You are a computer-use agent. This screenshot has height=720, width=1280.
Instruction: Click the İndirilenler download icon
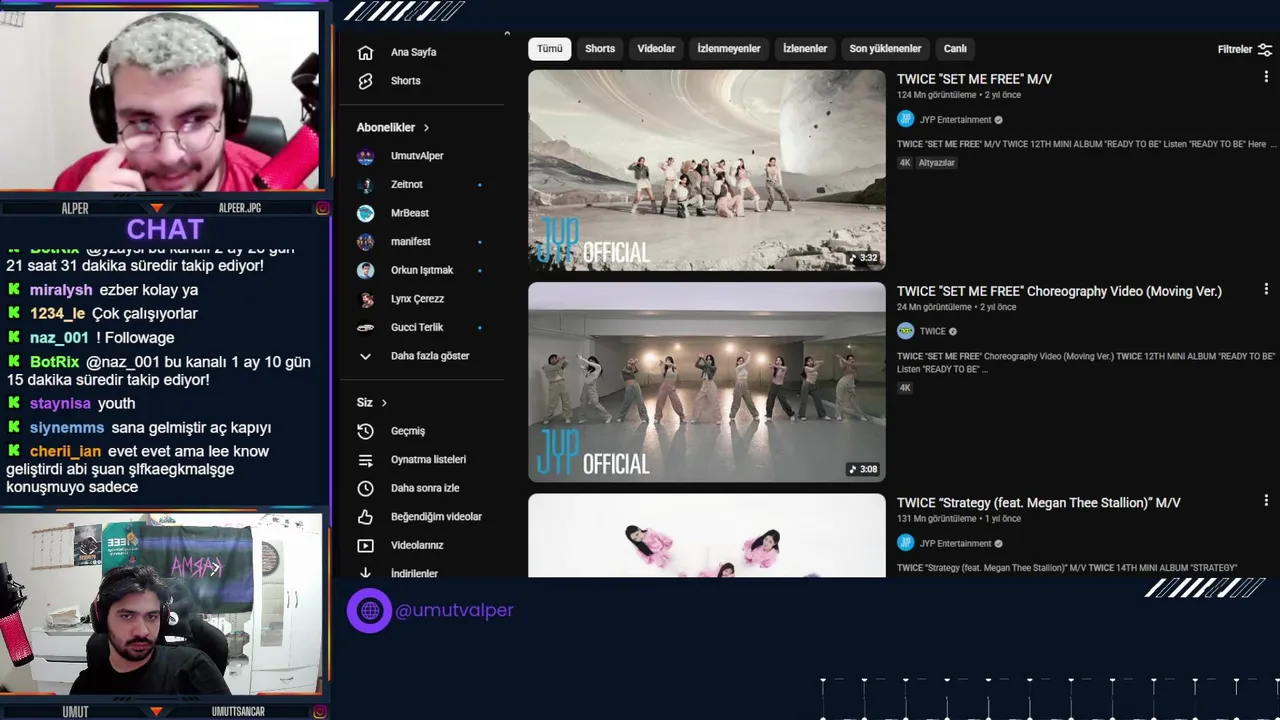pos(365,573)
